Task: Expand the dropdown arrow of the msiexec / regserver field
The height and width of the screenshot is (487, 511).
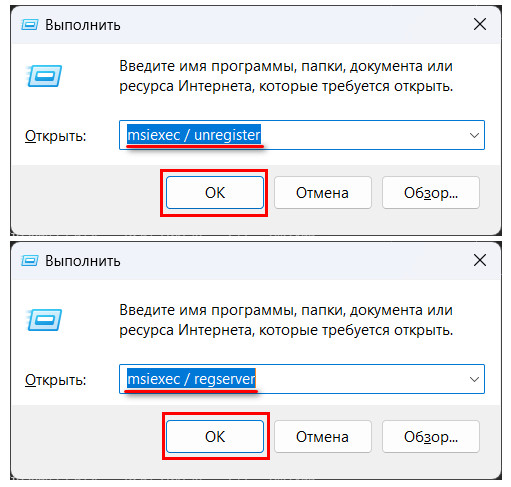Action: click(474, 379)
